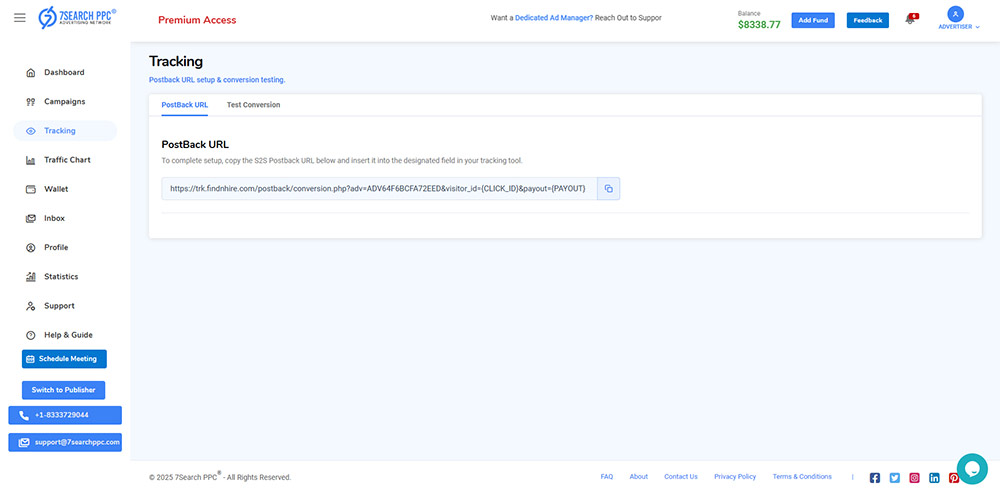Open the Facebook page icon in footer

tap(875, 478)
